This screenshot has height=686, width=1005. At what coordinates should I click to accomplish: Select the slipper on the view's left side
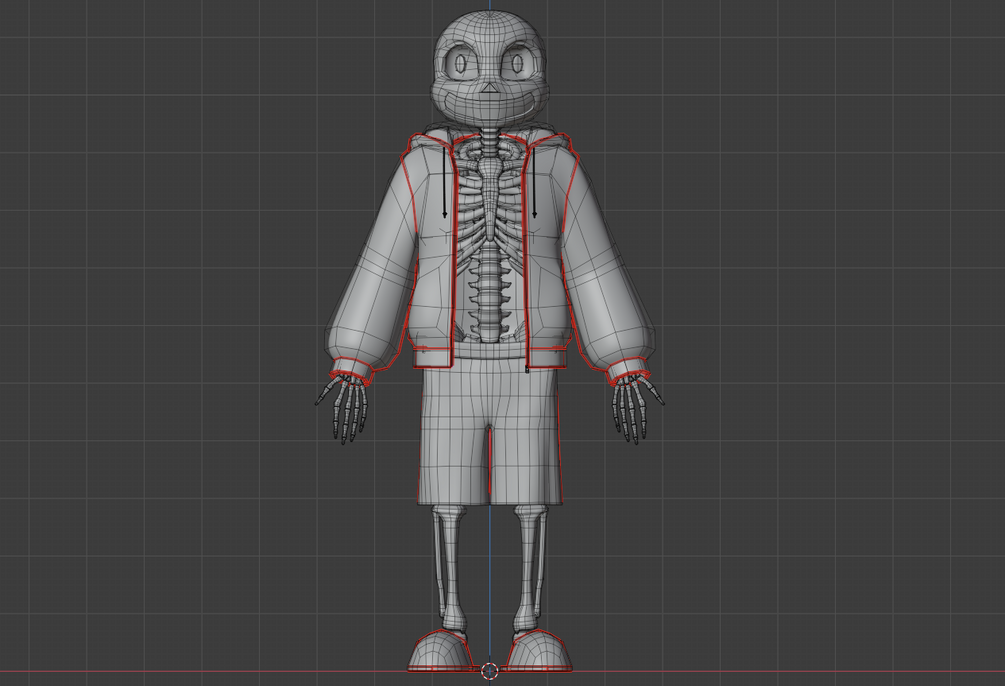[441, 651]
